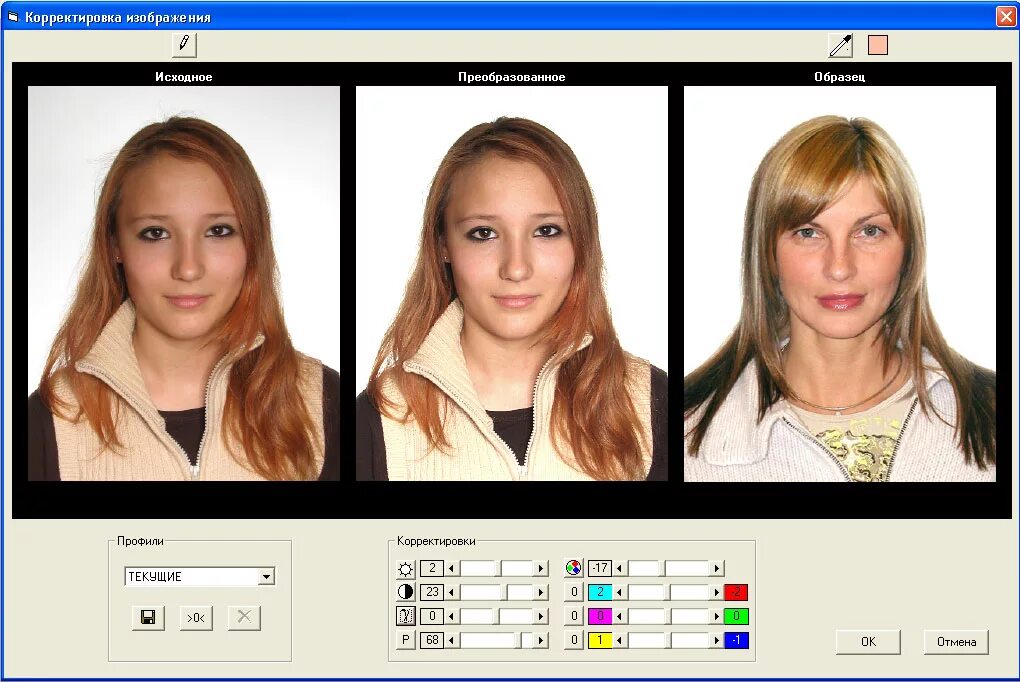Pick the eyedropper color sampler tool
1020x682 pixels.
pyautogui.click(x=840, y=45)
